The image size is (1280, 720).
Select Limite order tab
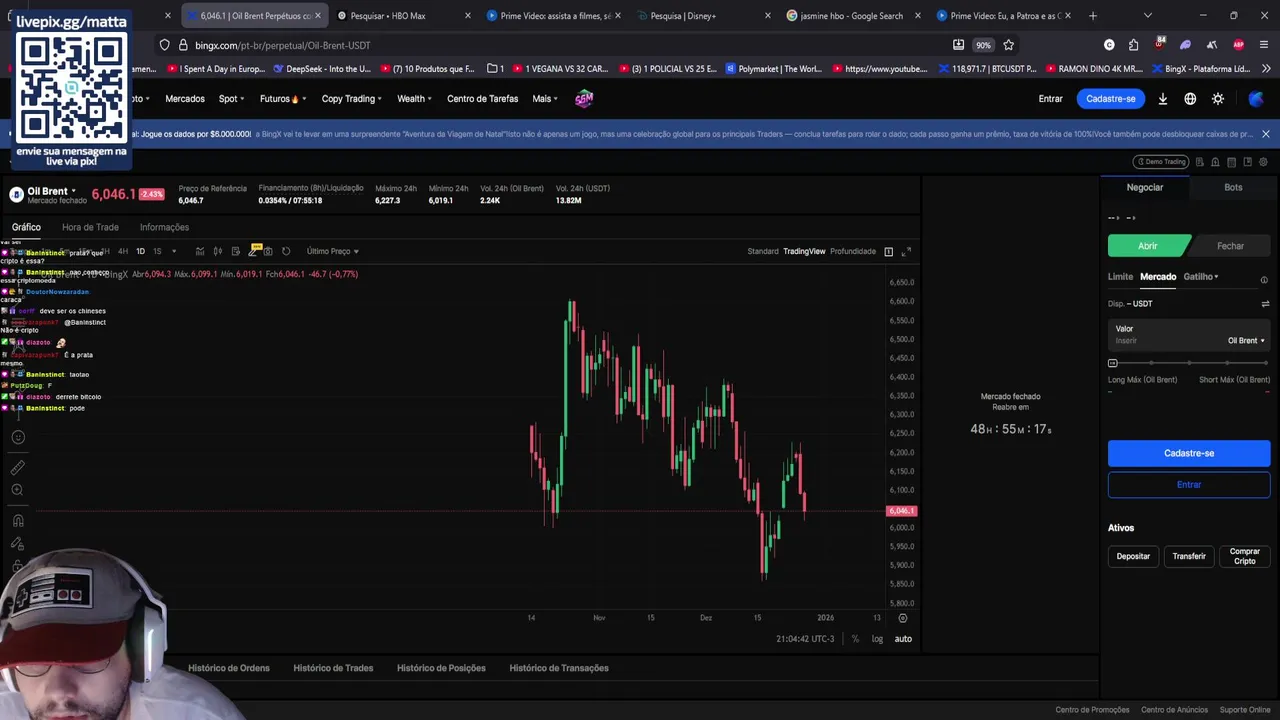[1120, 277]
